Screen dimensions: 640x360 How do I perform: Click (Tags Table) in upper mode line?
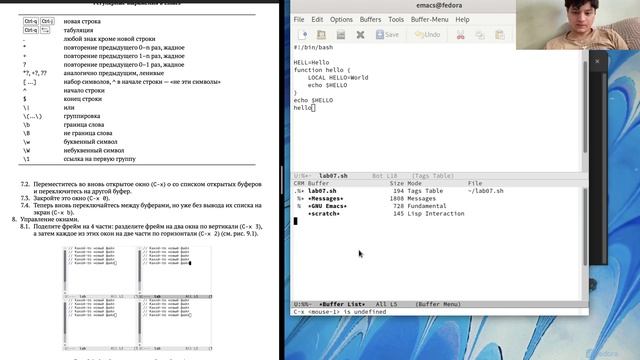pos(433,176)
